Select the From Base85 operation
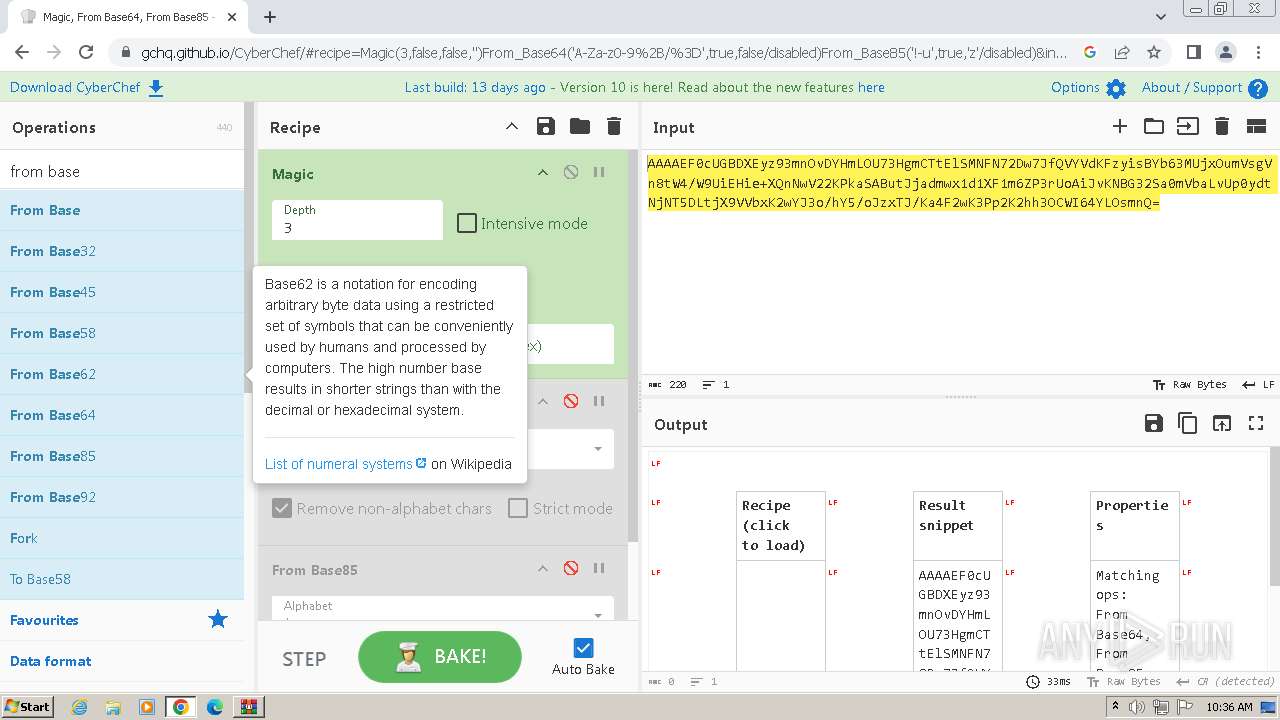This screenshot has height=720, width=1280. [x=122, y=456]
